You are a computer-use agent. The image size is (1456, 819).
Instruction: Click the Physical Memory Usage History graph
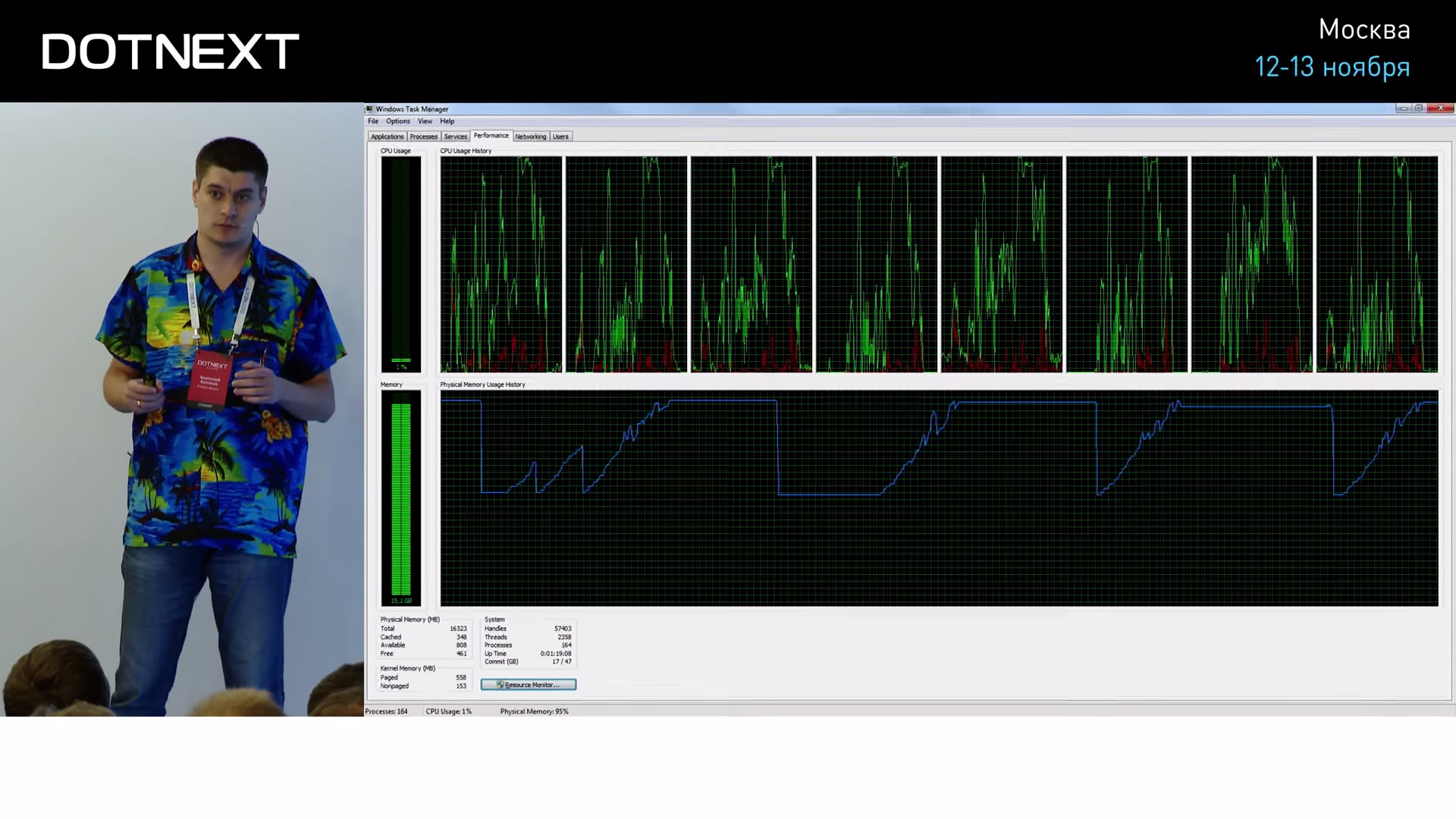pos(939,498)
